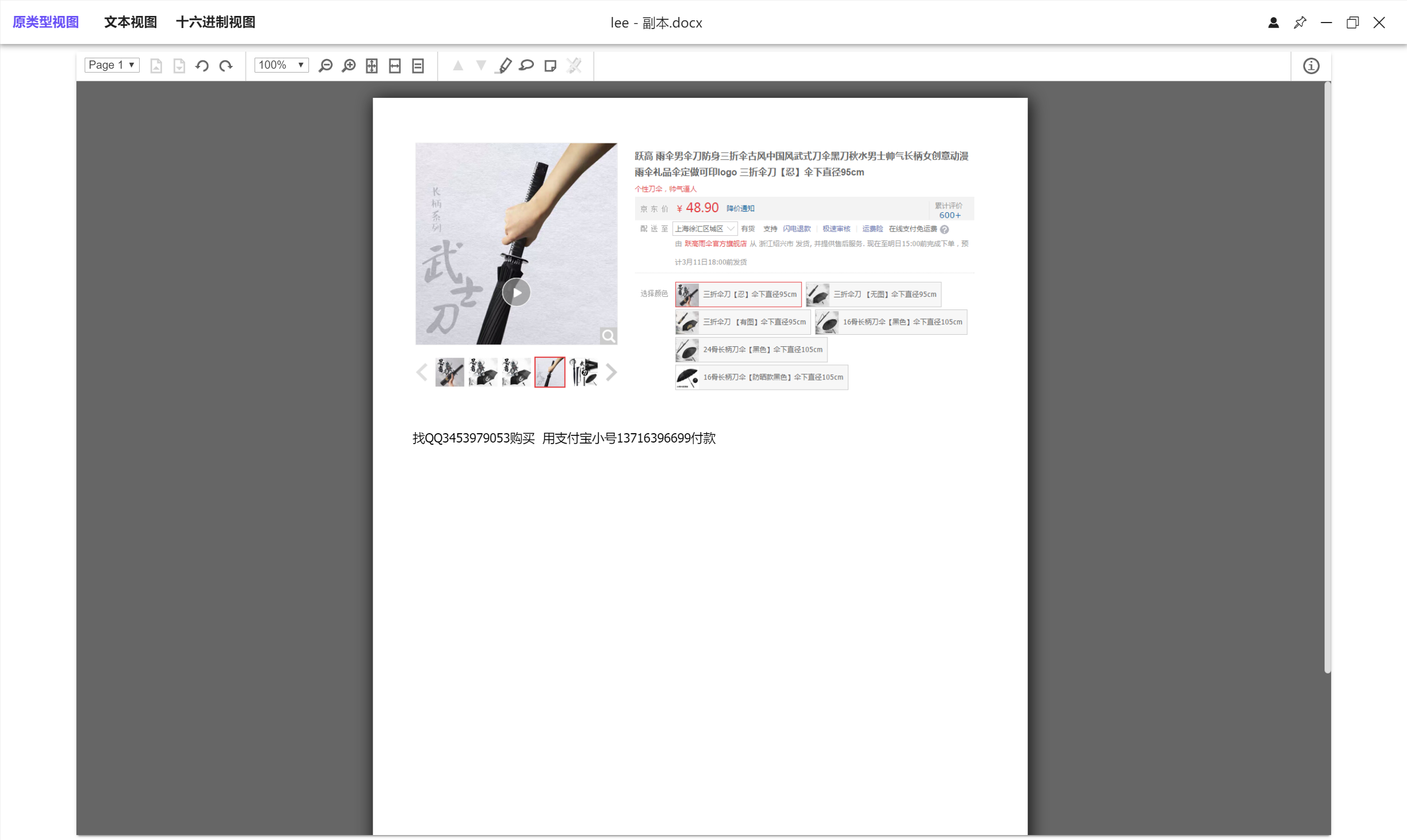Fit page to width
Viewport: 1407px width, 840px height.
[395, 65]
